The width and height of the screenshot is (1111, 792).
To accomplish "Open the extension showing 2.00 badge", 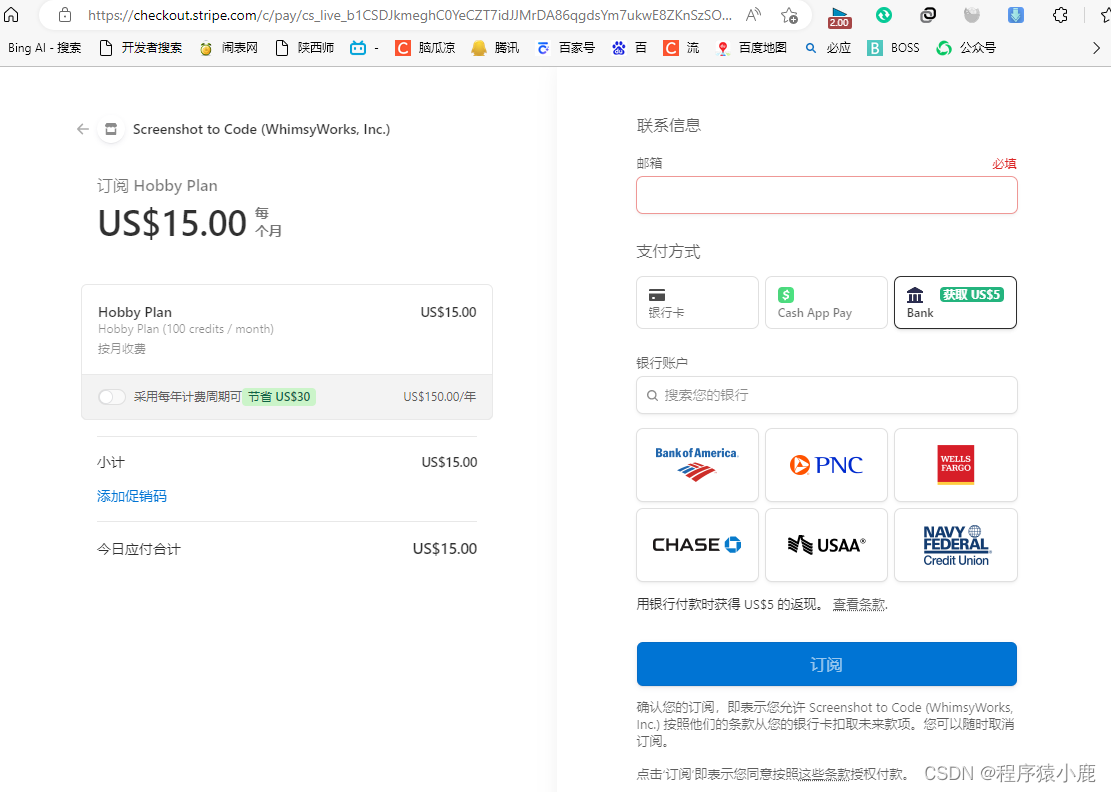I will 839,16.
